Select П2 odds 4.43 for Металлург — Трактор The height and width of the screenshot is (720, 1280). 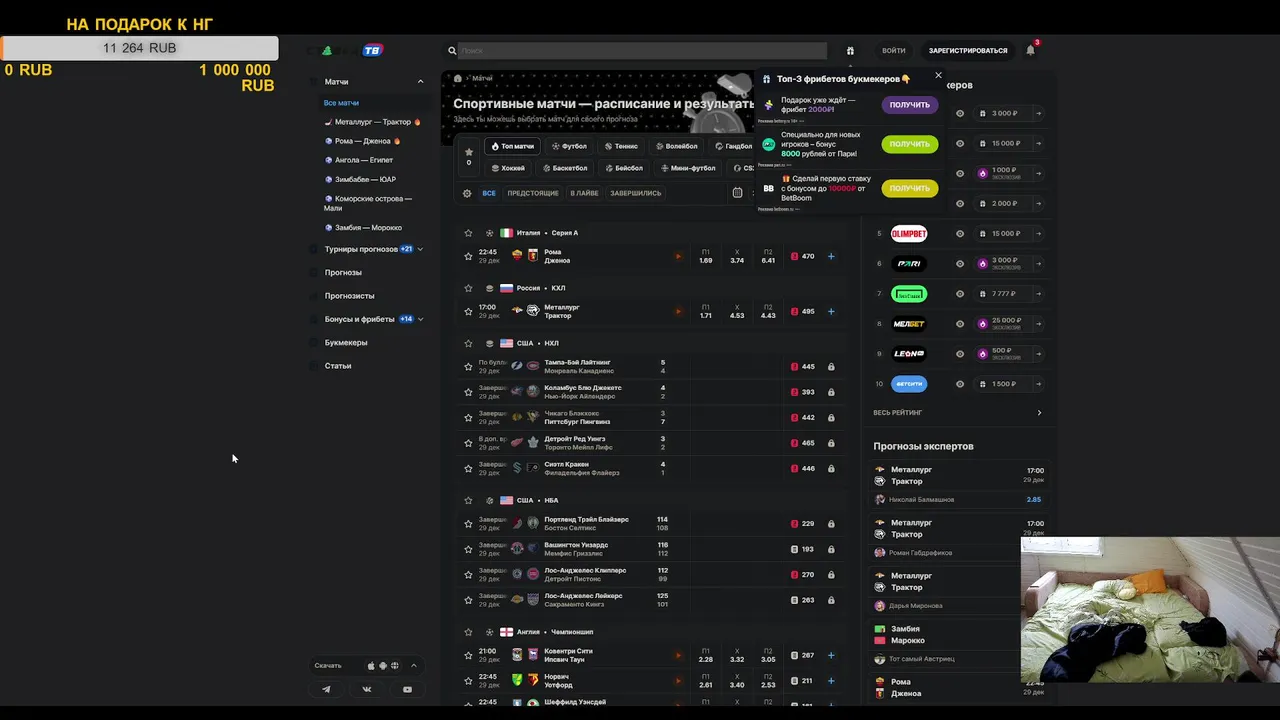[768, 311]
